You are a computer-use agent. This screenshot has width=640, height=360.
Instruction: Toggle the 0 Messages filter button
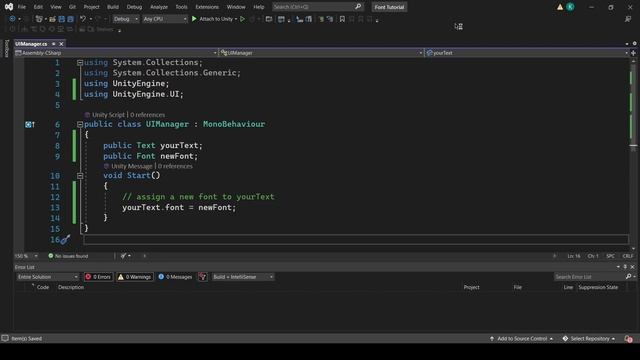coord(175,277)
